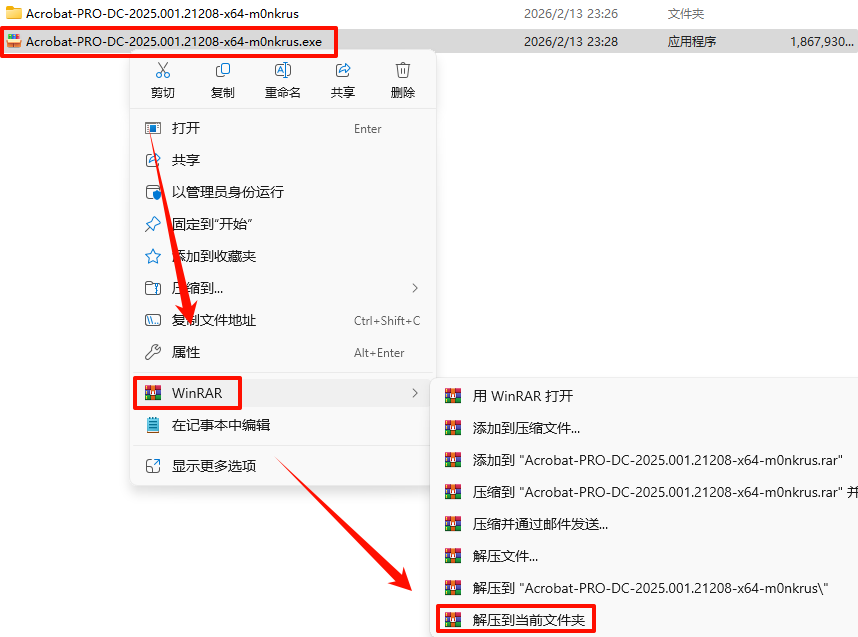Click the Cut (剪切) scissors icon
This screenshot has width=858, height=637.
(163, 71)
